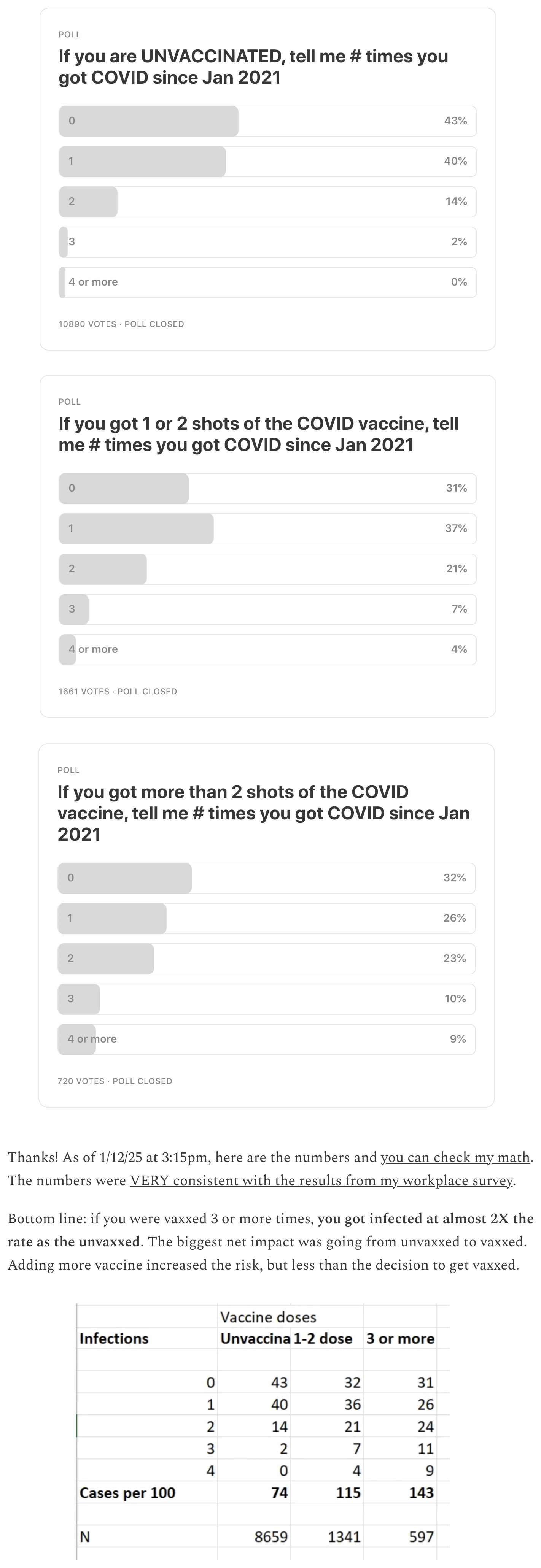Viewport: 541px width, 1568px height.
Task: Choose the 21% option in '1 or 2 shots' poll
Action: pyautogui.click(x=267, y=568)
